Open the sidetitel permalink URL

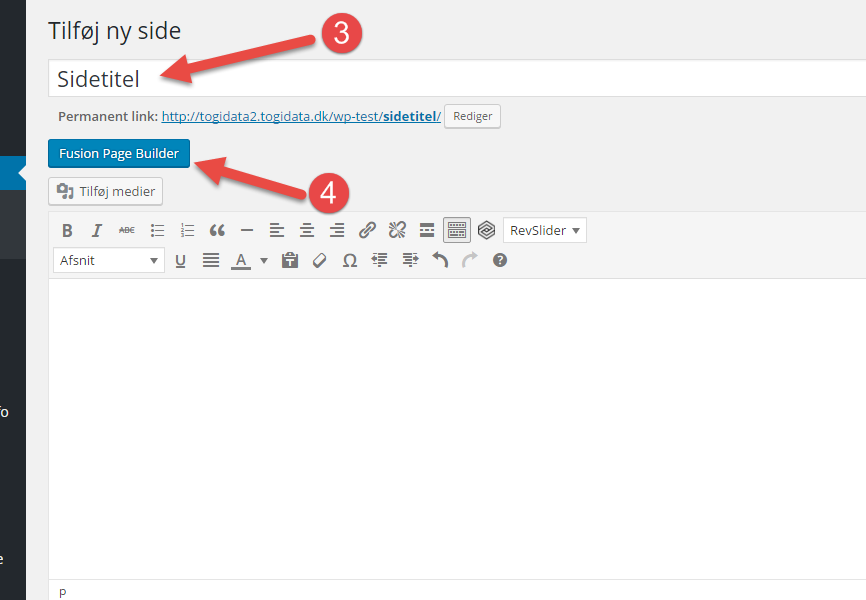coord(300,116)
